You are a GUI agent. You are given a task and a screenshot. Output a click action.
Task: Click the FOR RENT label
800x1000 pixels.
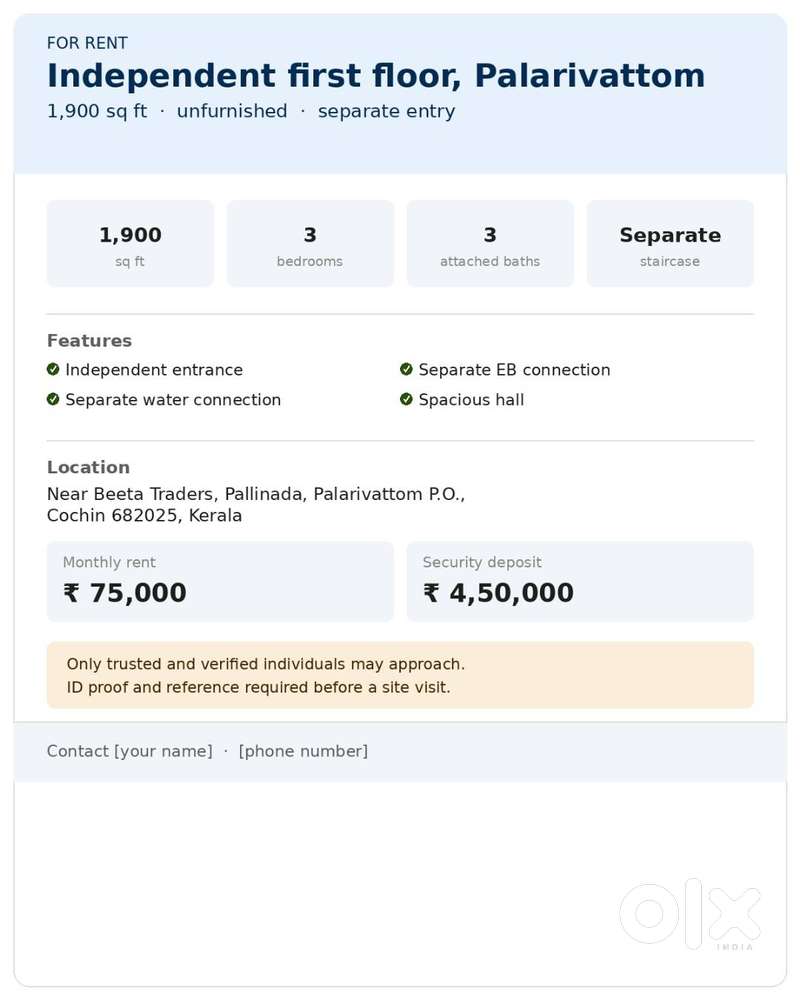click(x=87, y=43)
